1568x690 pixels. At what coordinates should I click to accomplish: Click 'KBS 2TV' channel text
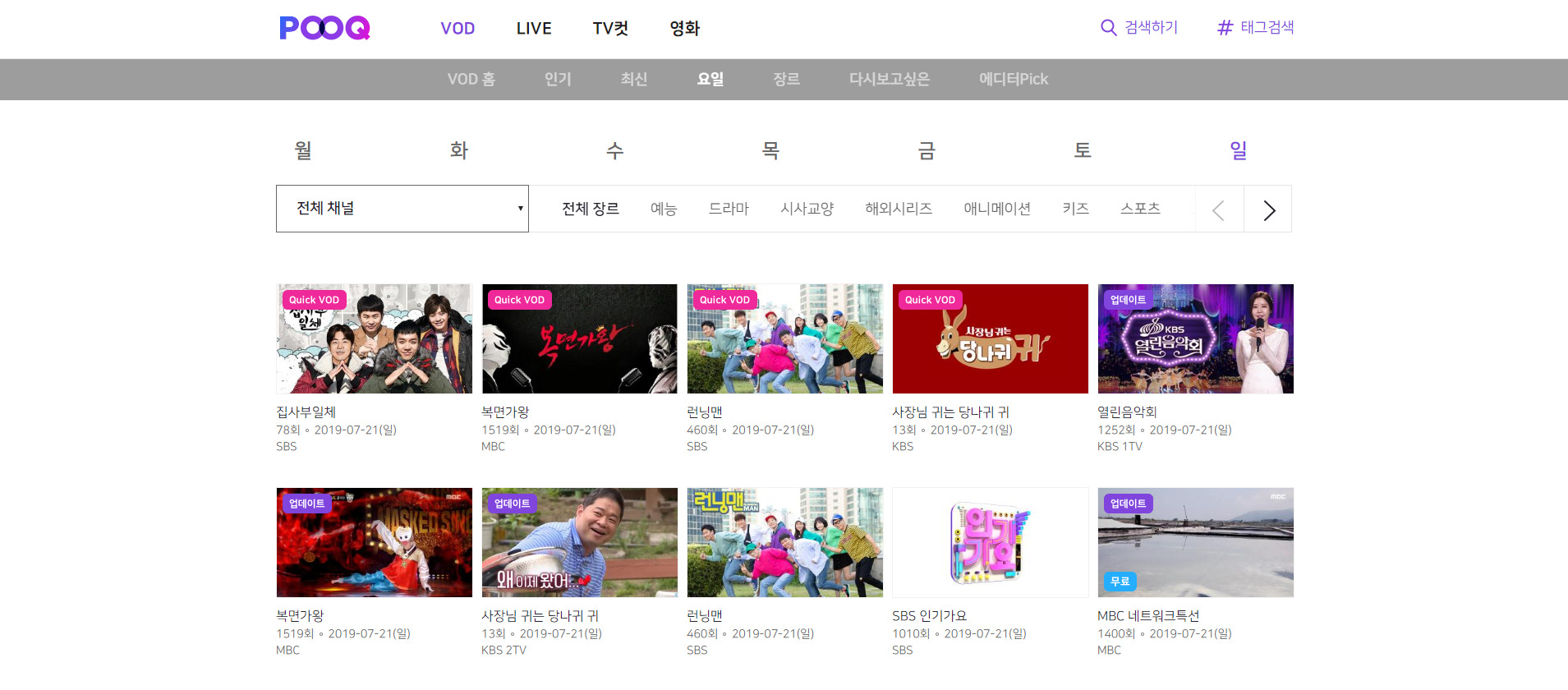point(504,651)
